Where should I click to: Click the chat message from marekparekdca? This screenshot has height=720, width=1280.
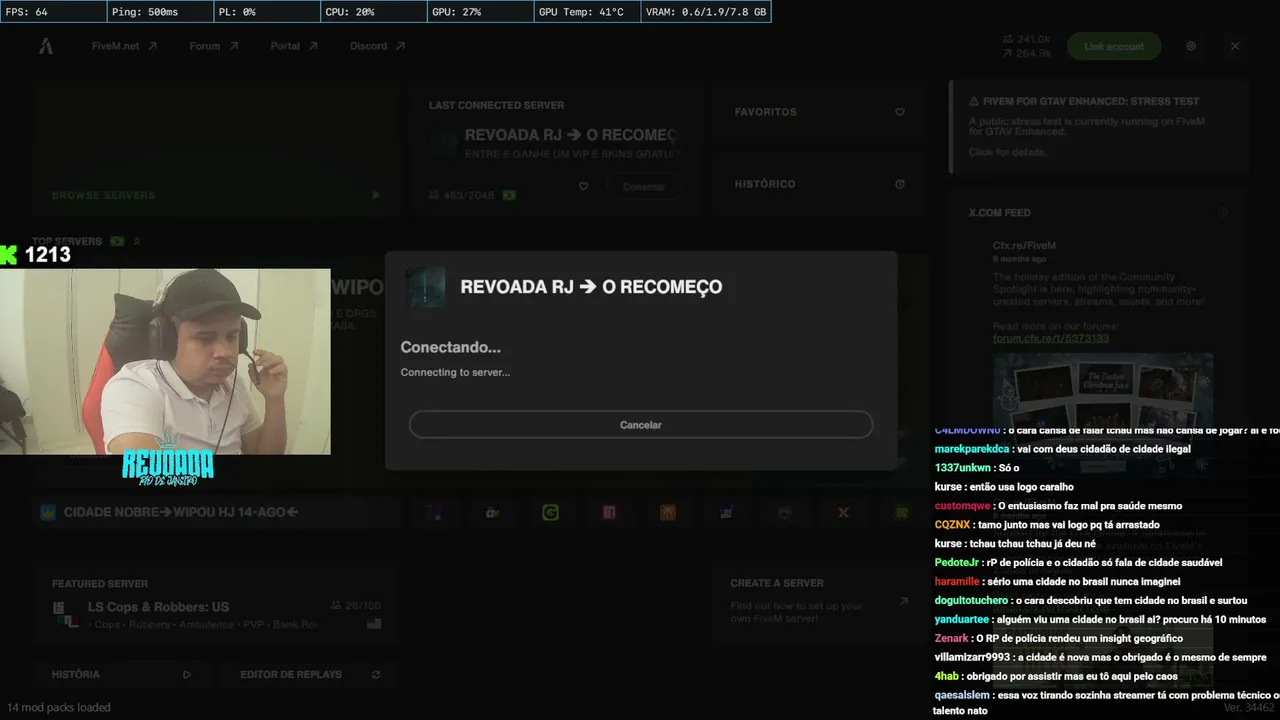(1063, 449)
